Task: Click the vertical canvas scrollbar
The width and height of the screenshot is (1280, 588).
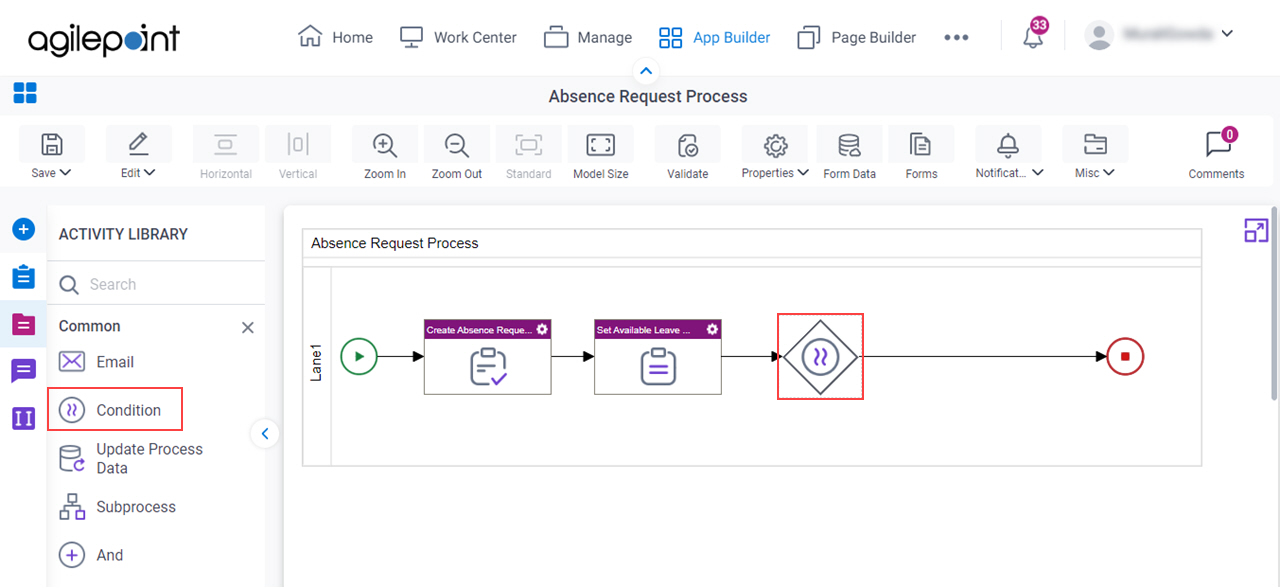Action: (x=1274, y=302)
